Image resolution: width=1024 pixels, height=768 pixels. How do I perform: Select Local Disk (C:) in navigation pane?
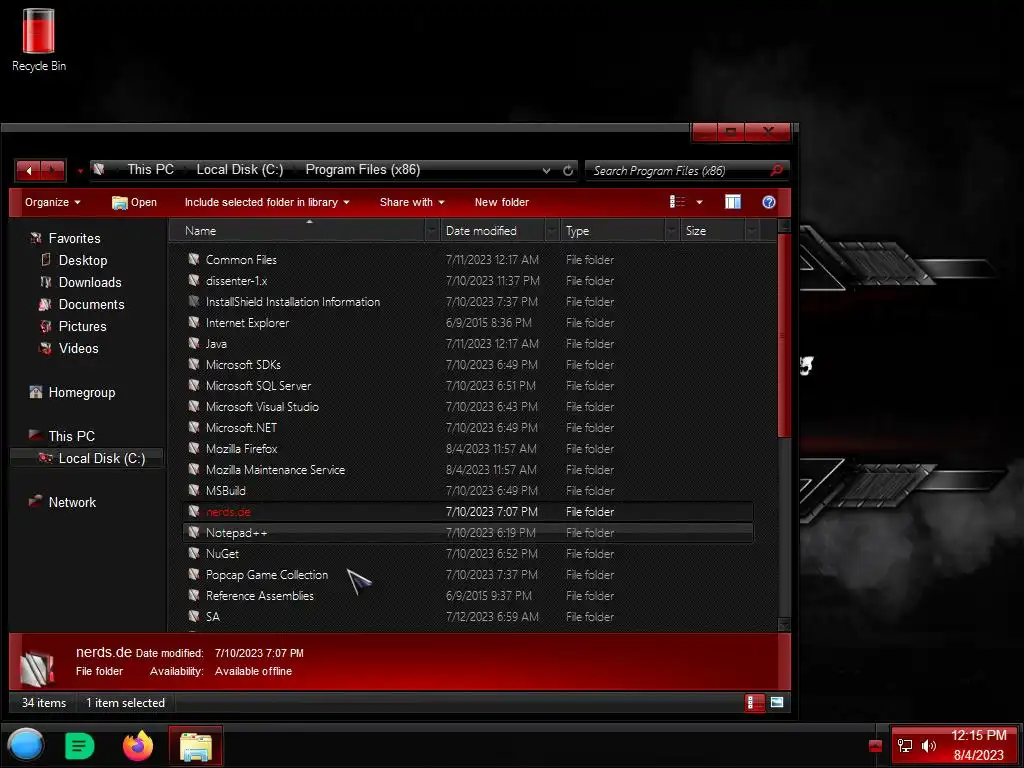point(88,458)
